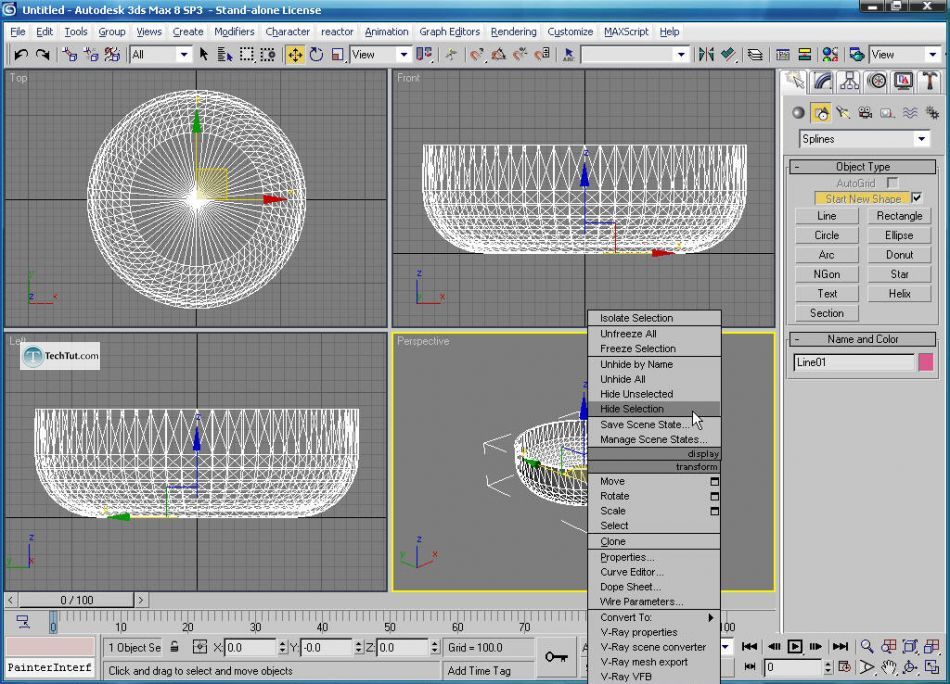The height and width of the screenshot is (684, 950).
Task: Choose Isolate Selection in context menu
Action: pyautogui.click(x=654, y=318)
